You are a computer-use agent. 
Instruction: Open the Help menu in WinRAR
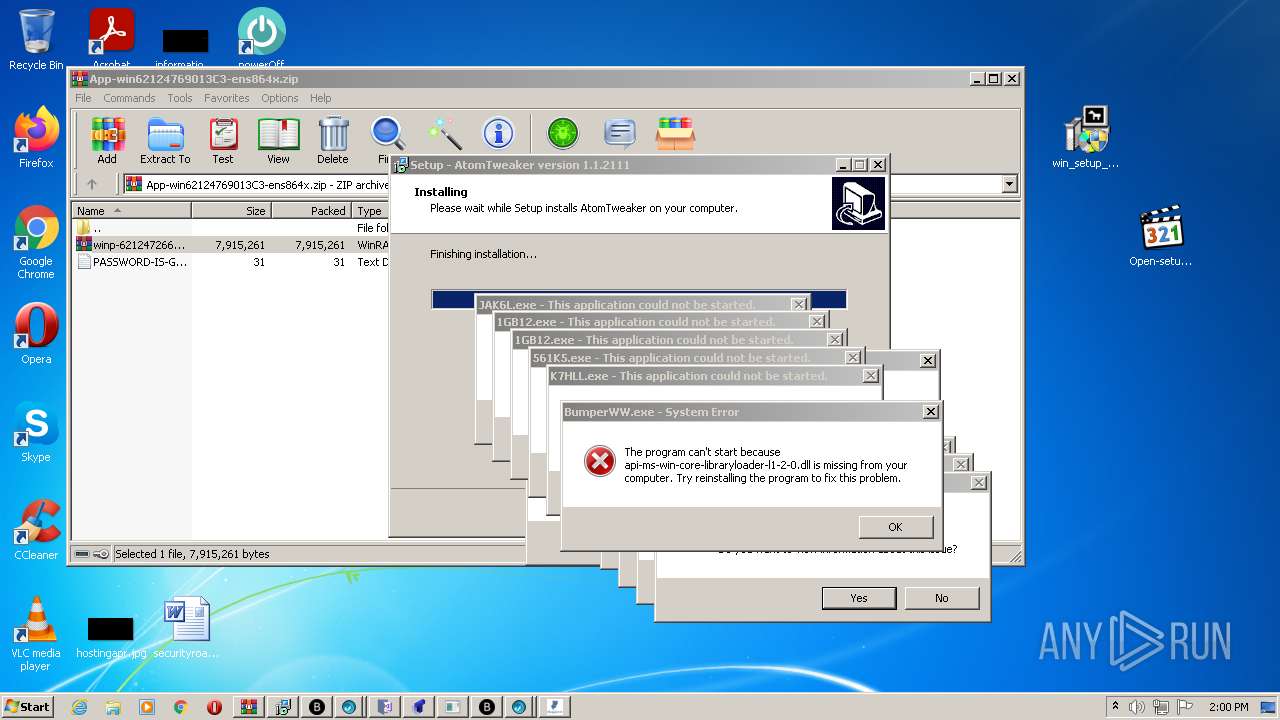pos(320,98)
